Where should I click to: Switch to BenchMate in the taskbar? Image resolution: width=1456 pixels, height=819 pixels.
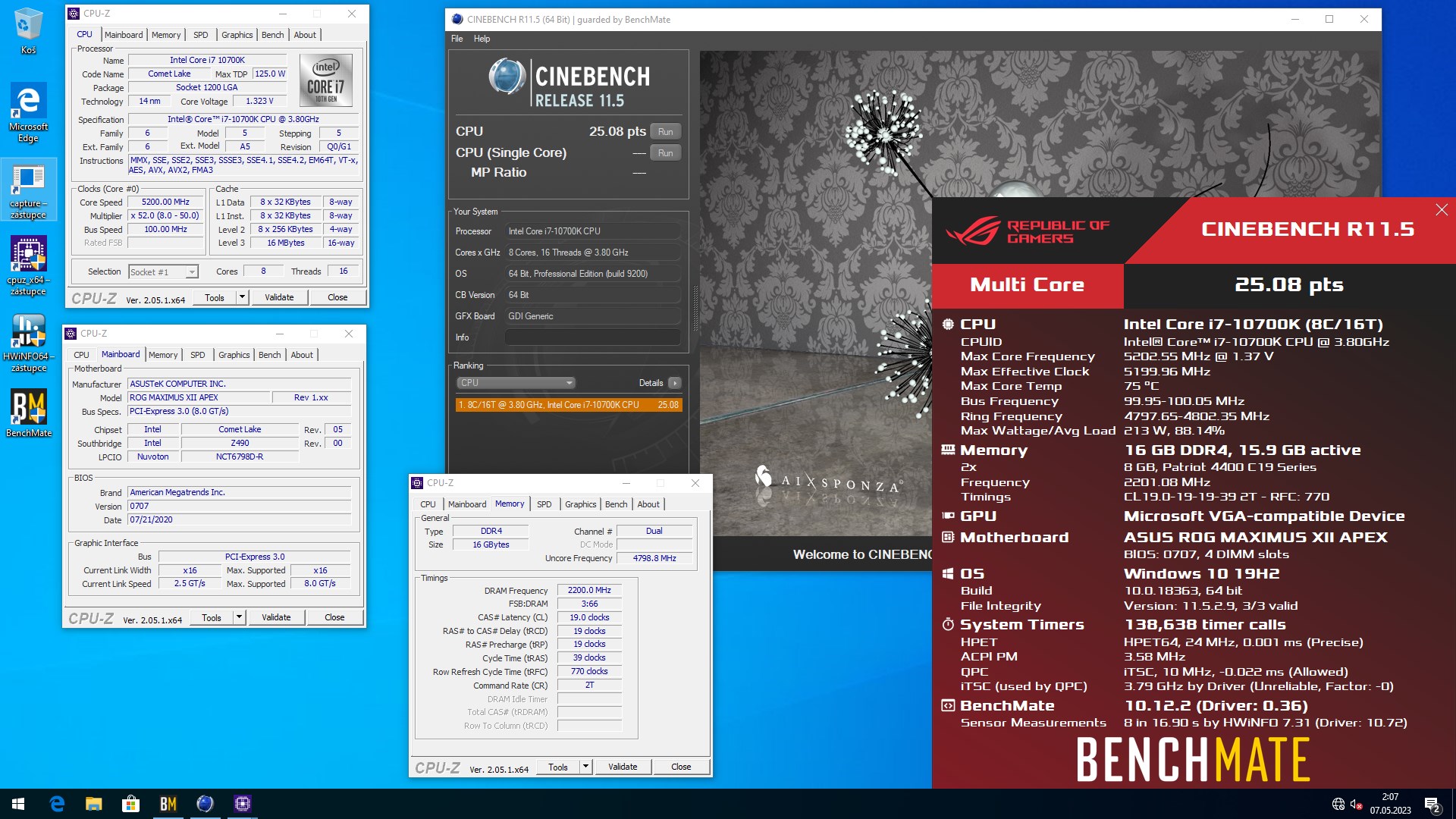coord(168,804)
